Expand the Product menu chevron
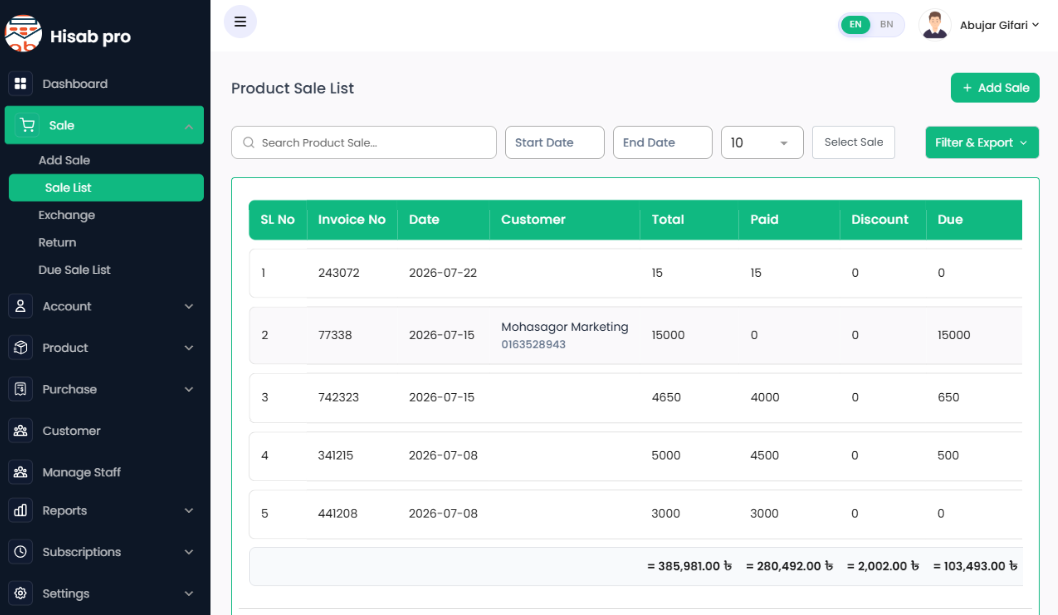 pyautogui.click(x=189, y=348)
